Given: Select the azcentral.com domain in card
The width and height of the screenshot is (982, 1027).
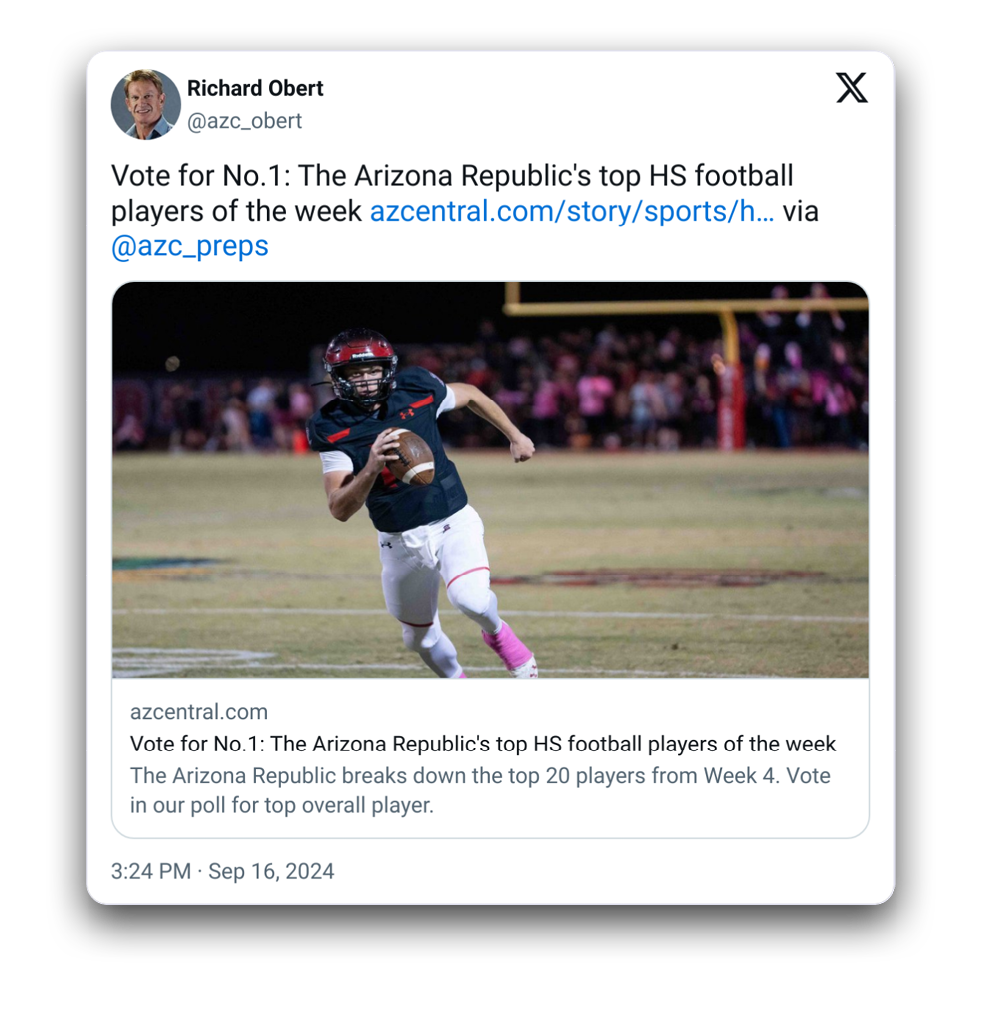Looking at the screenshot, I should [x=198, y=712].
